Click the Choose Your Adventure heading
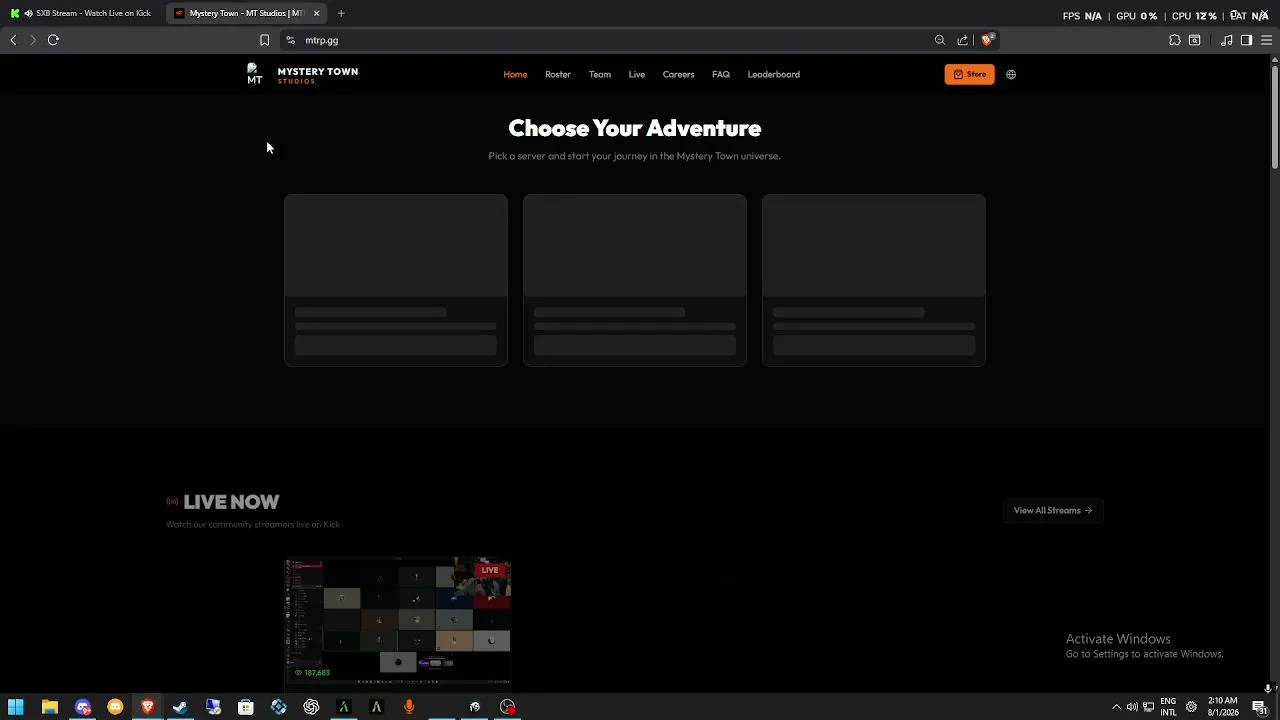The width and height of the screenshot is (1280, 720). pos(635,128)
